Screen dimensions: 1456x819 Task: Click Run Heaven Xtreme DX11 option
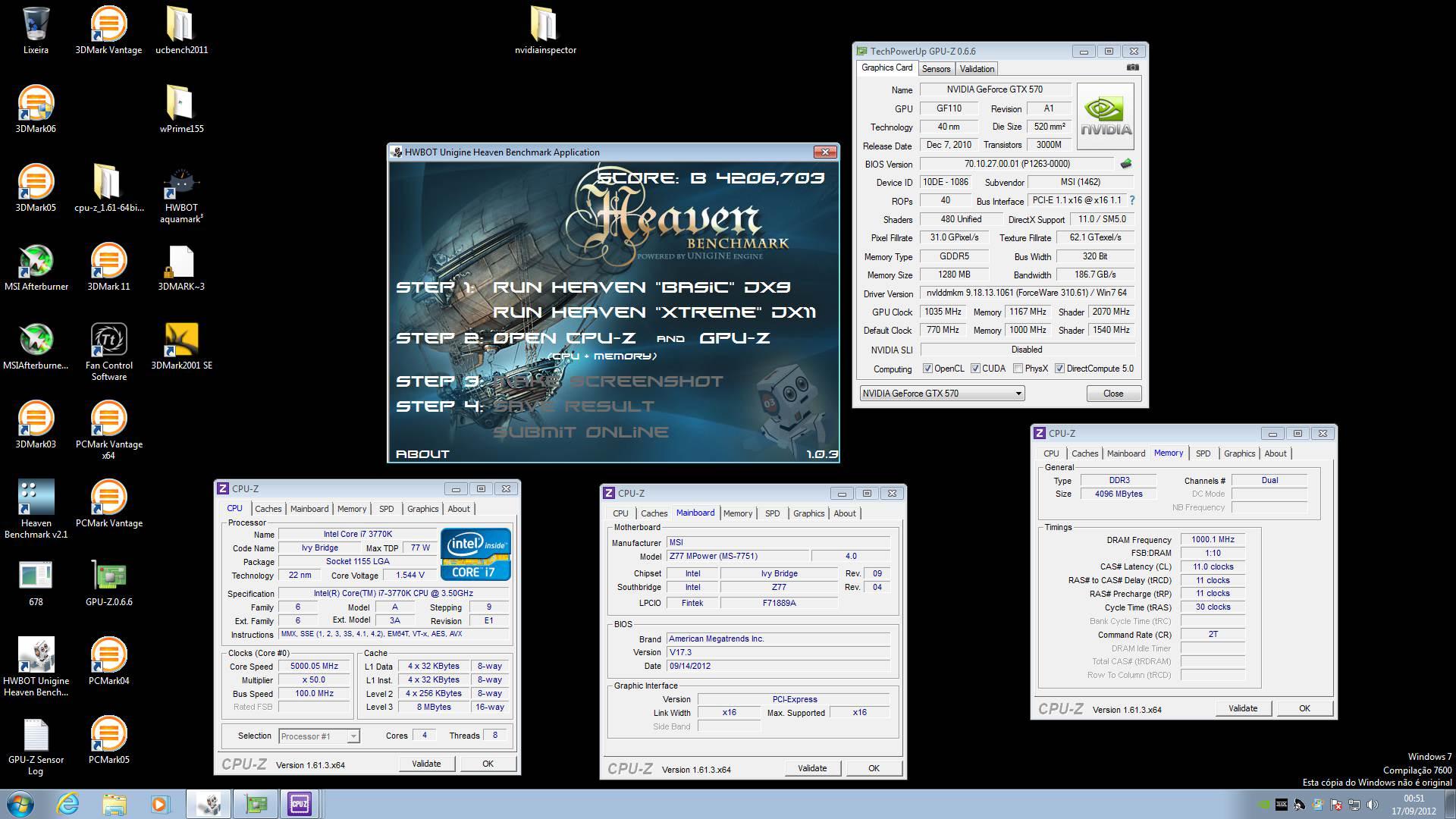pos(654,312)
